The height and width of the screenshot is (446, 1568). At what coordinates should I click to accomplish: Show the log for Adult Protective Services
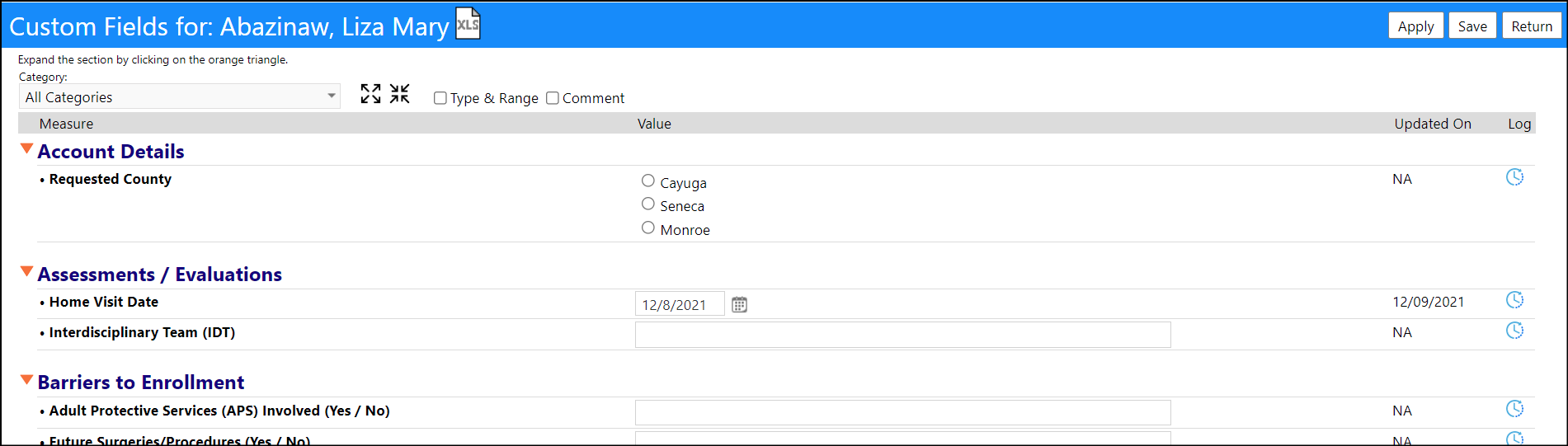click(1514, 409)
